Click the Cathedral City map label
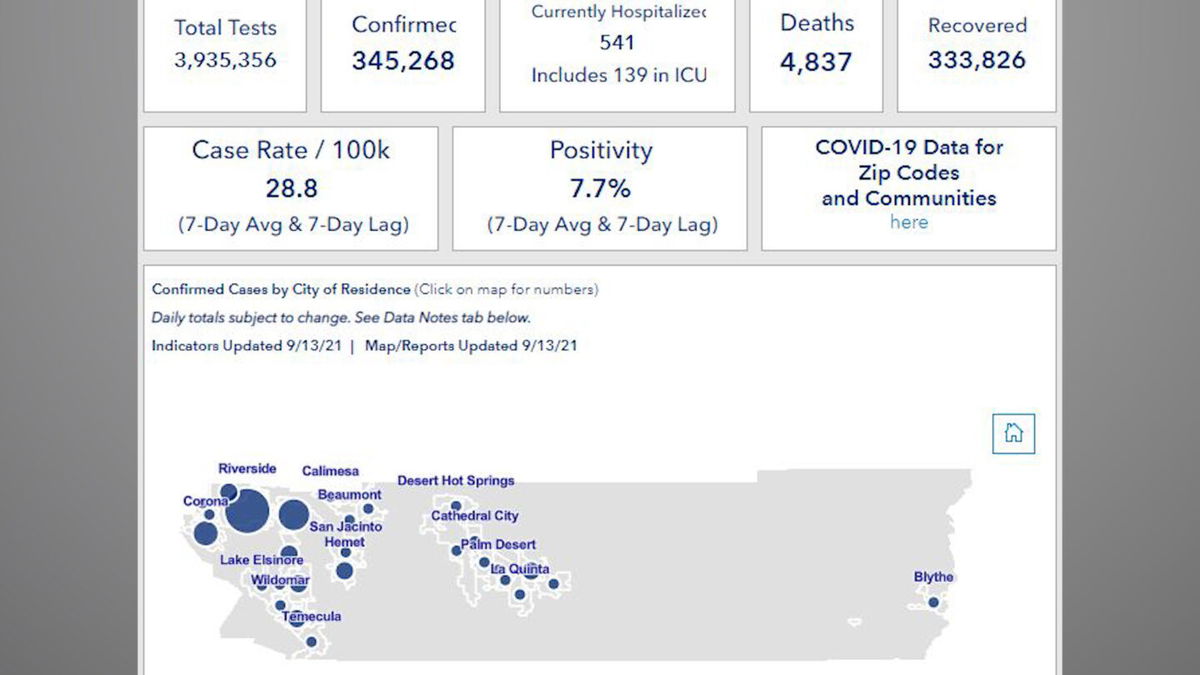The width and height of the screenshot is (1200, 675). click(x=475, y=516)
